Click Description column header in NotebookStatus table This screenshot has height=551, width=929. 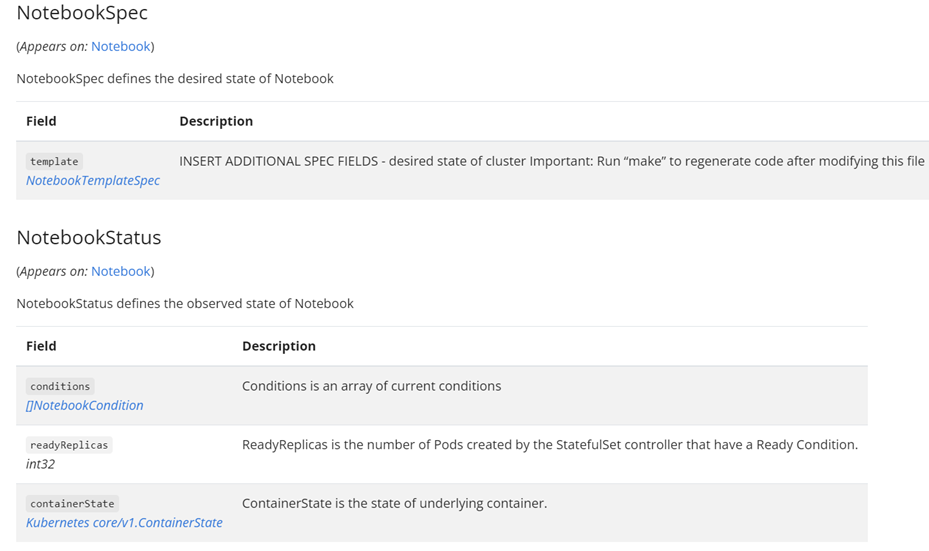click(279, 346)
